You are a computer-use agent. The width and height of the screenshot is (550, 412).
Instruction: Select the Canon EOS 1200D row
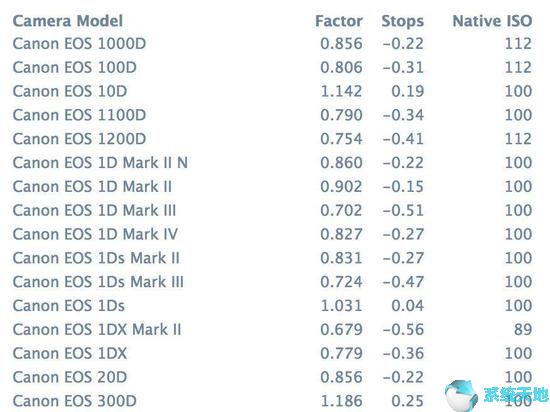click(272, 139)
